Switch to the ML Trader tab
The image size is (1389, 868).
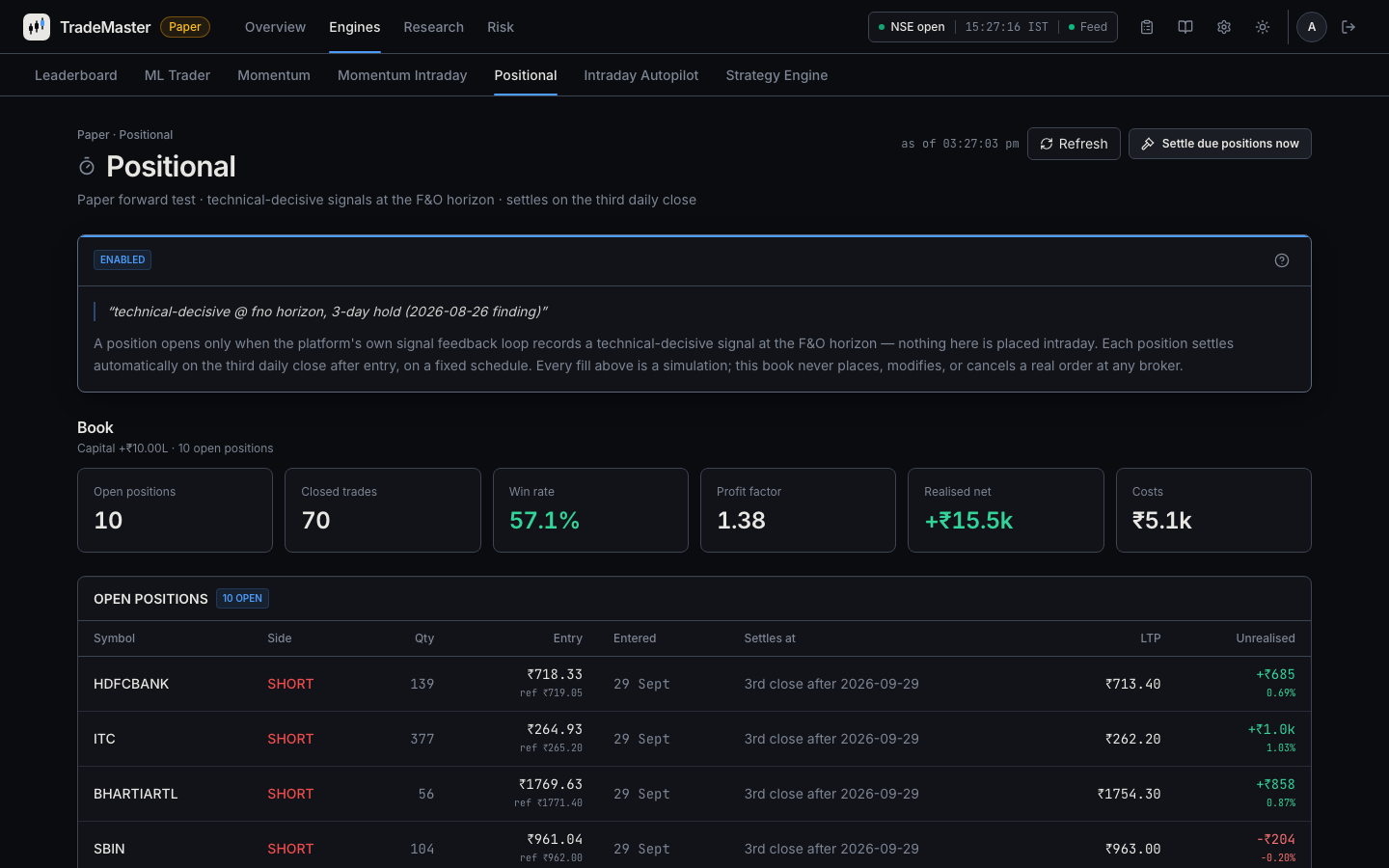point(177,75)
